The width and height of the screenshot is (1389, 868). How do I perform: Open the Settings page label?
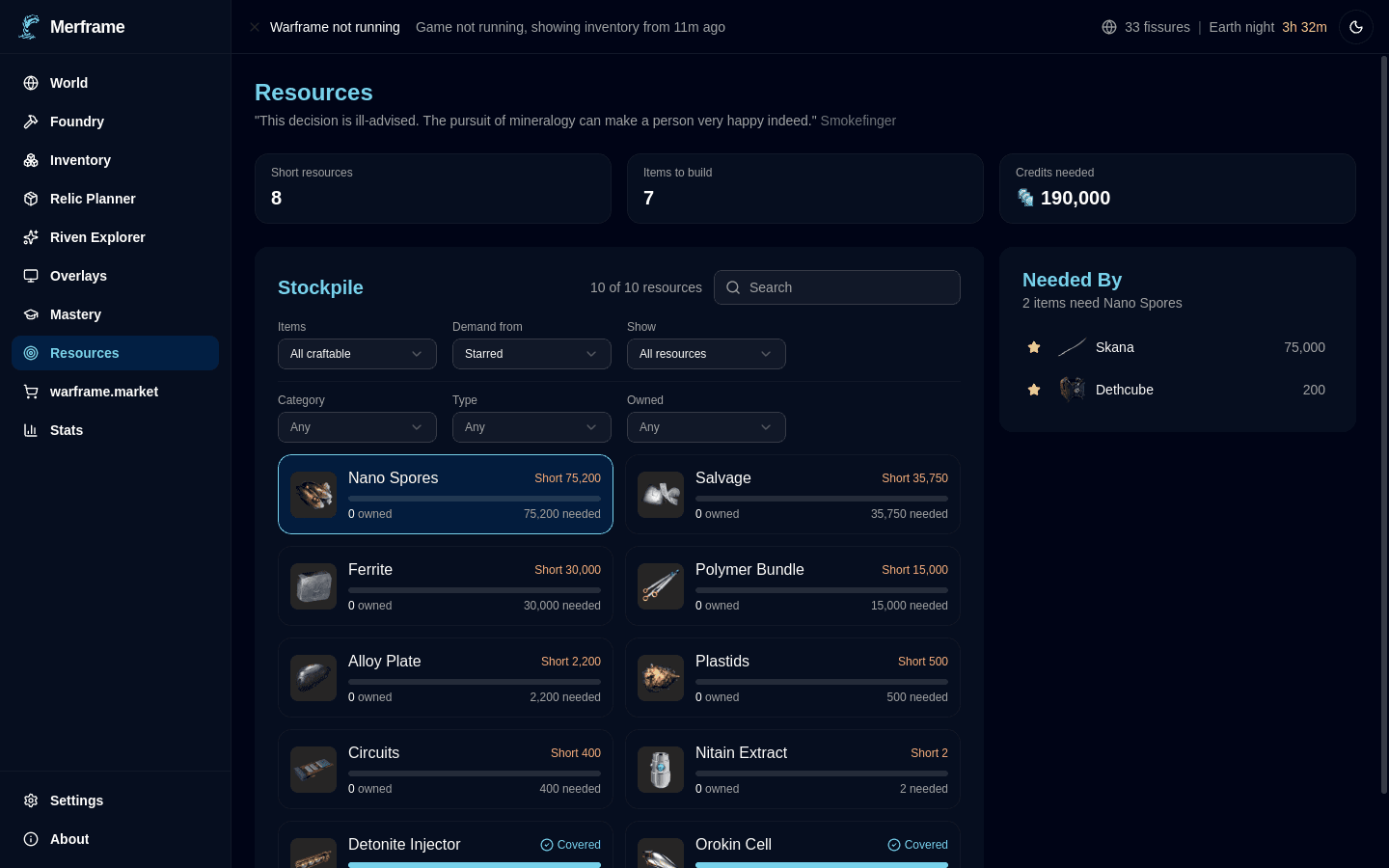click(76, 800)
